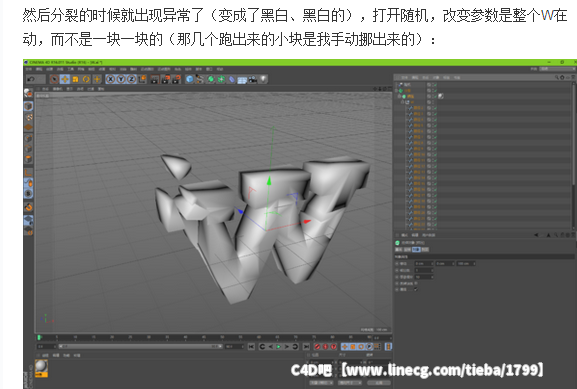The height and width of the screenshot is (389, 577).
Task: Open the layout dropdown at top right
Action: [x=556, y=69]
